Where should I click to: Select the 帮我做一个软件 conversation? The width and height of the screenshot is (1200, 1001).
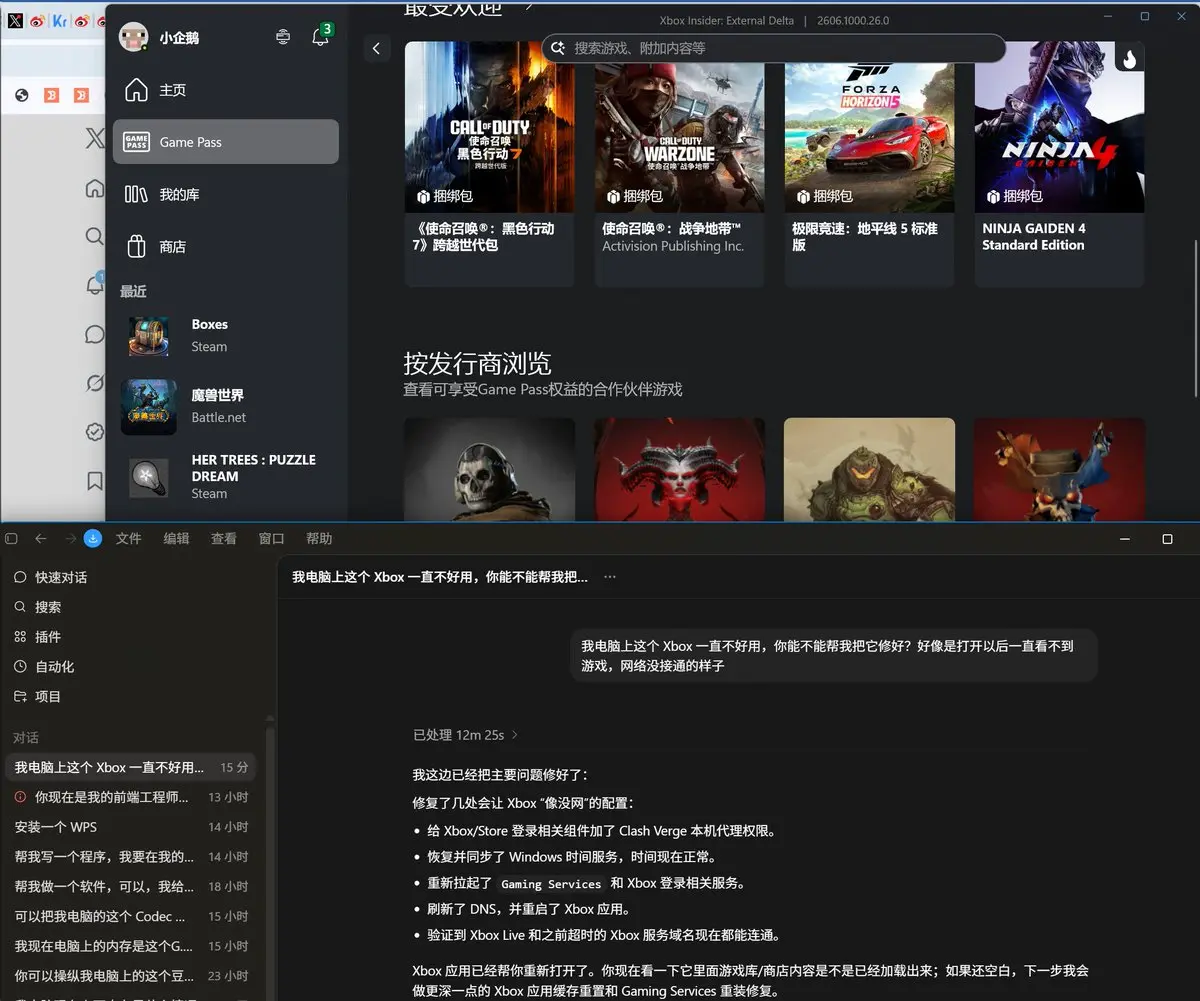pos(130,886)
